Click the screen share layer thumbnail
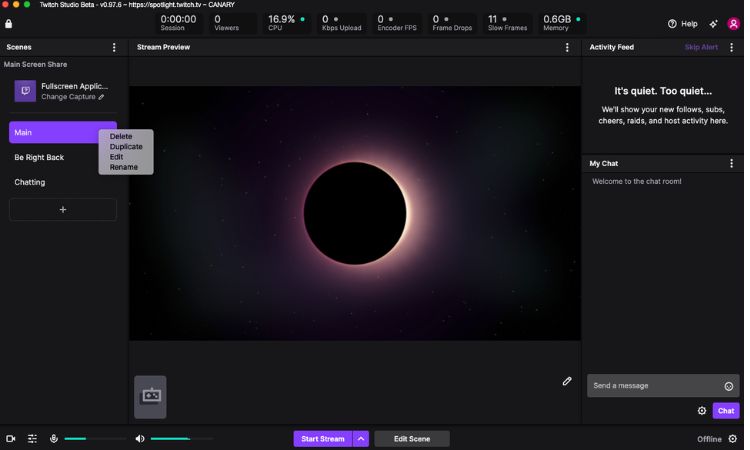The width and height of the screenshot is (750, 450). tap(150, 397)
